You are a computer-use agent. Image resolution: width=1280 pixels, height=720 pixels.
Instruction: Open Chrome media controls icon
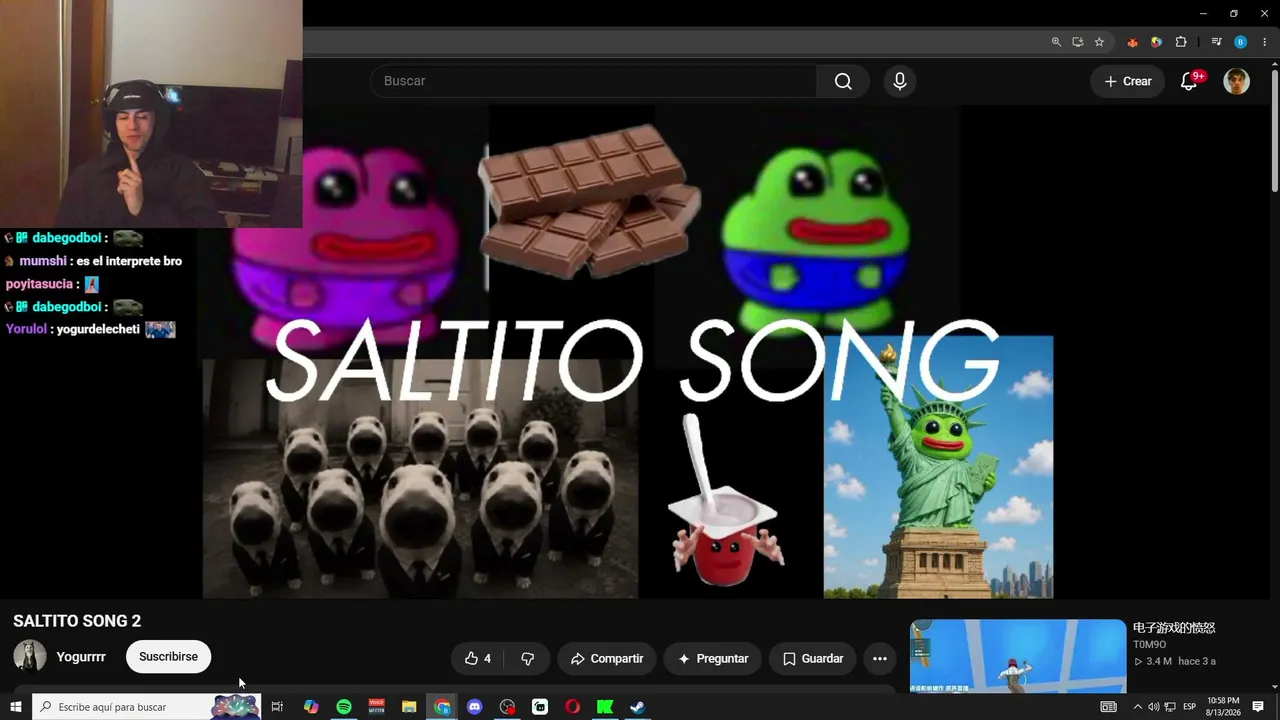(1216, 42)
